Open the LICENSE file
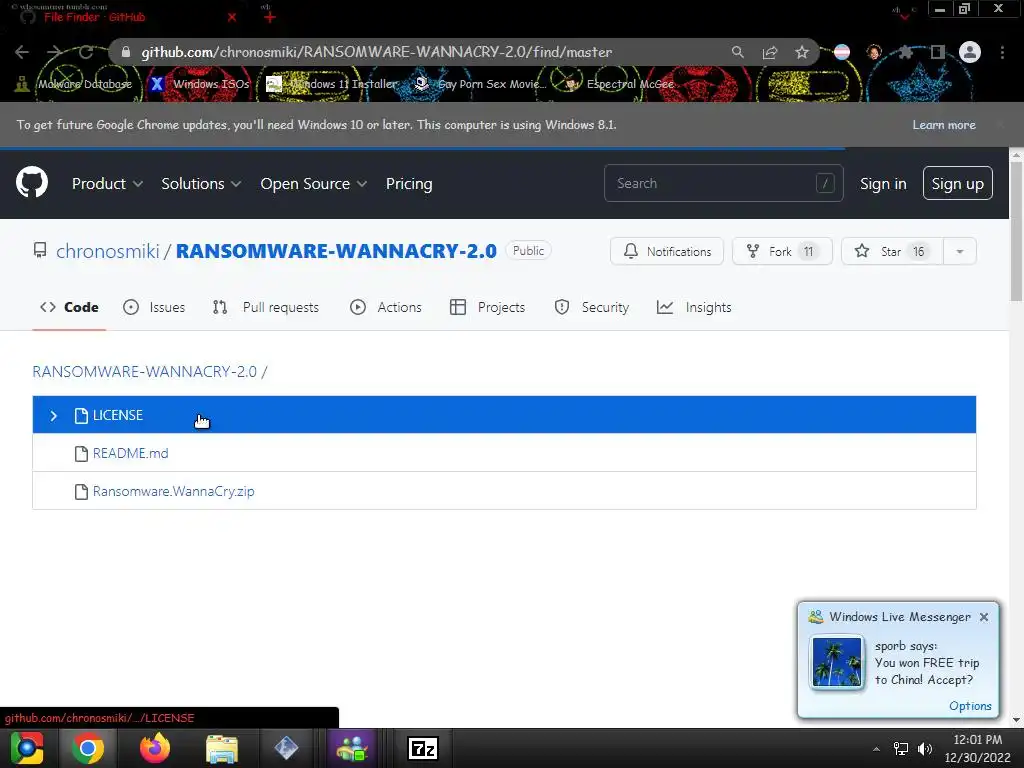Screen dimensions: 1024x768 (x=504, y=415)
